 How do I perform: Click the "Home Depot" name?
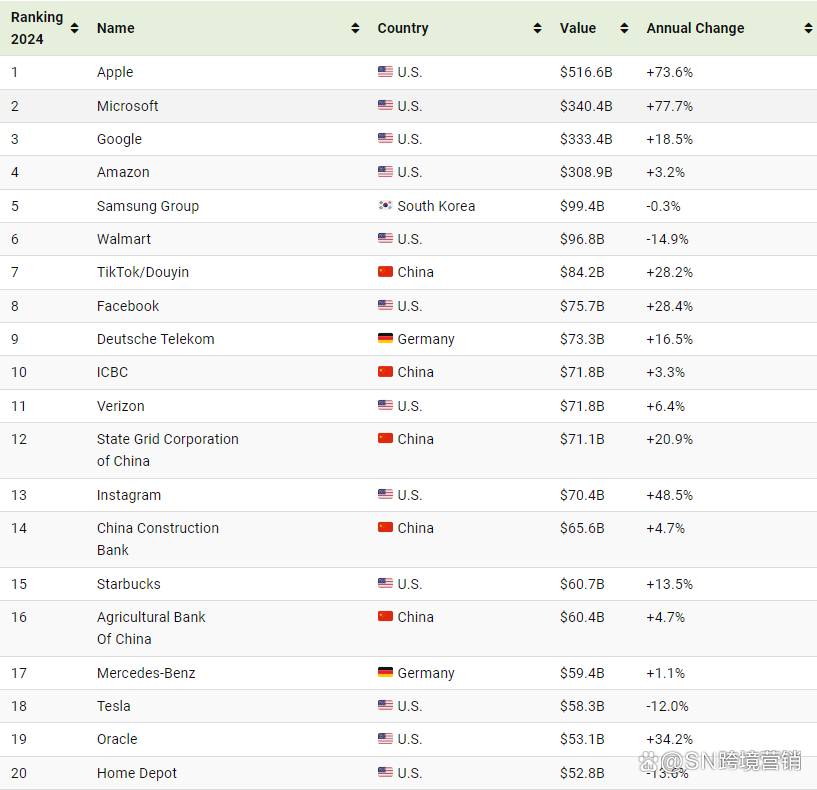[137, 773]
